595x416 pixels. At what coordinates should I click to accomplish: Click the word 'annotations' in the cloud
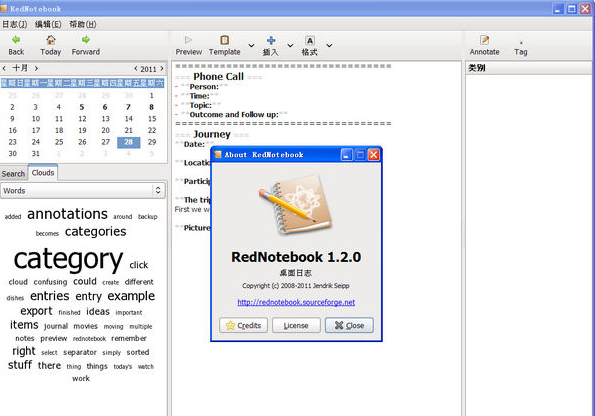[x=68, y=214]
